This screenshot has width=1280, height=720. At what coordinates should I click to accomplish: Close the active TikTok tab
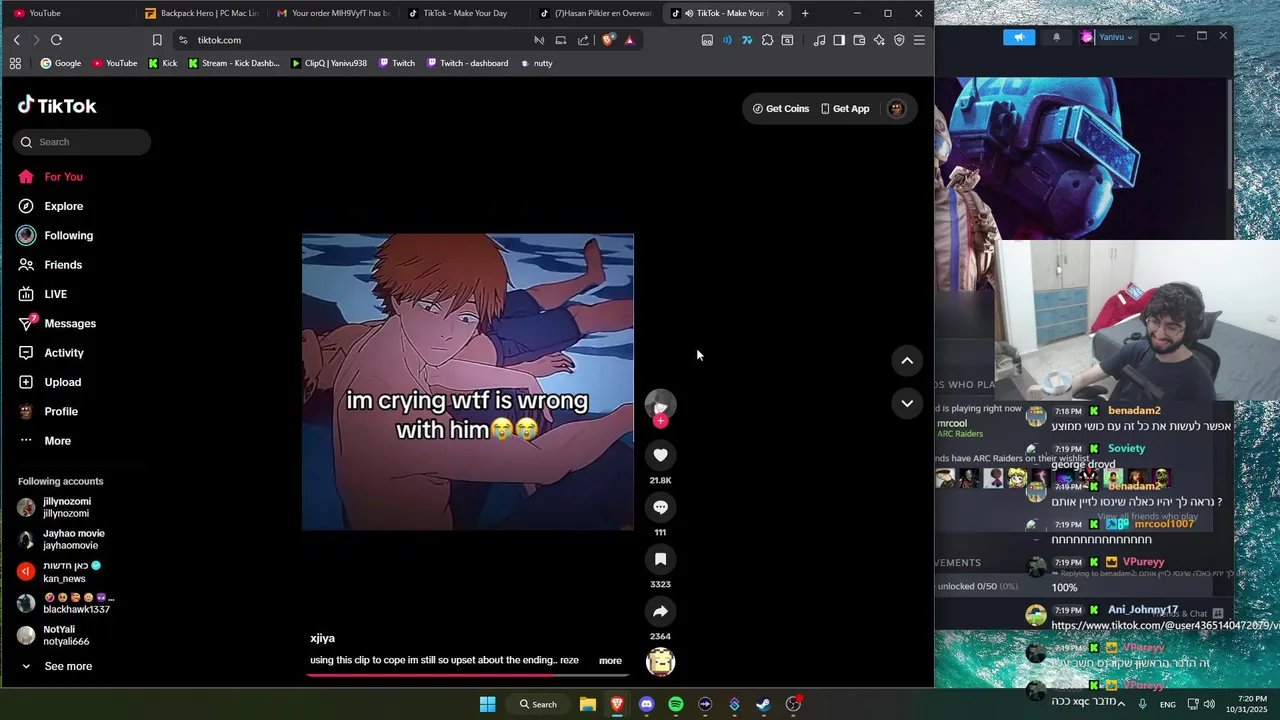pos(780,13)
